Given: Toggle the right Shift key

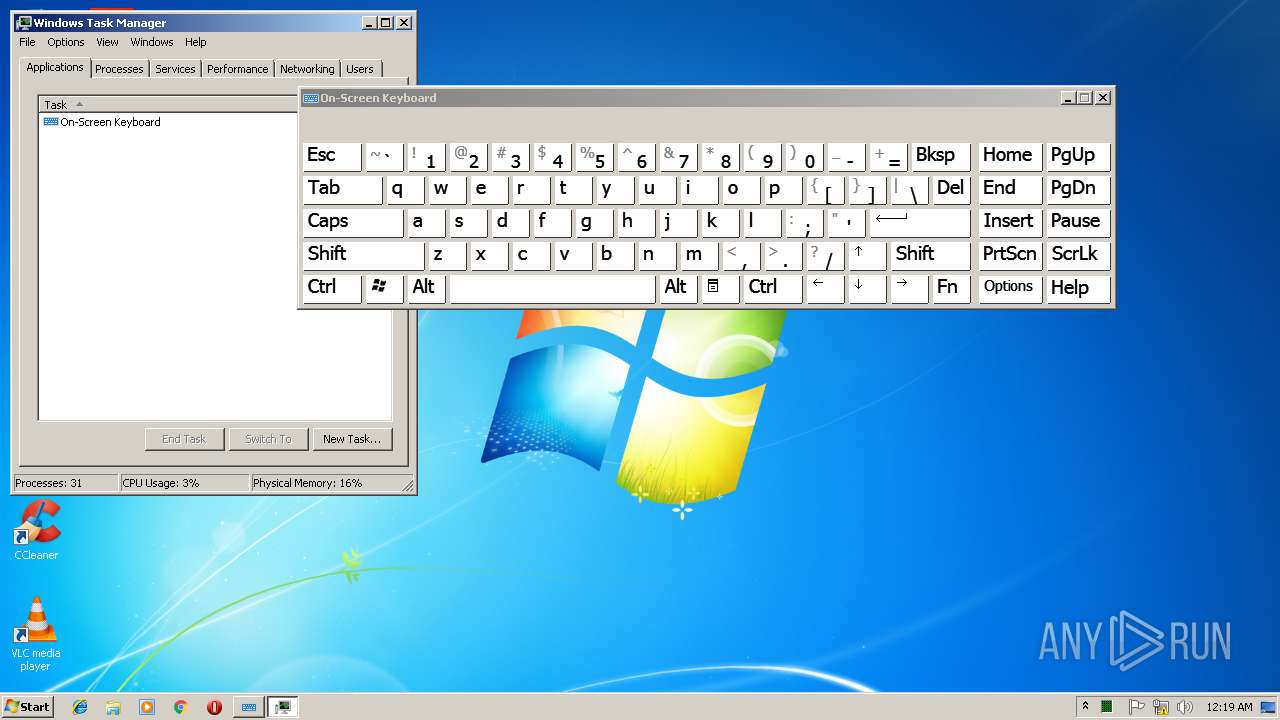Looking at the screenshot, I should (x=930, y=255).
